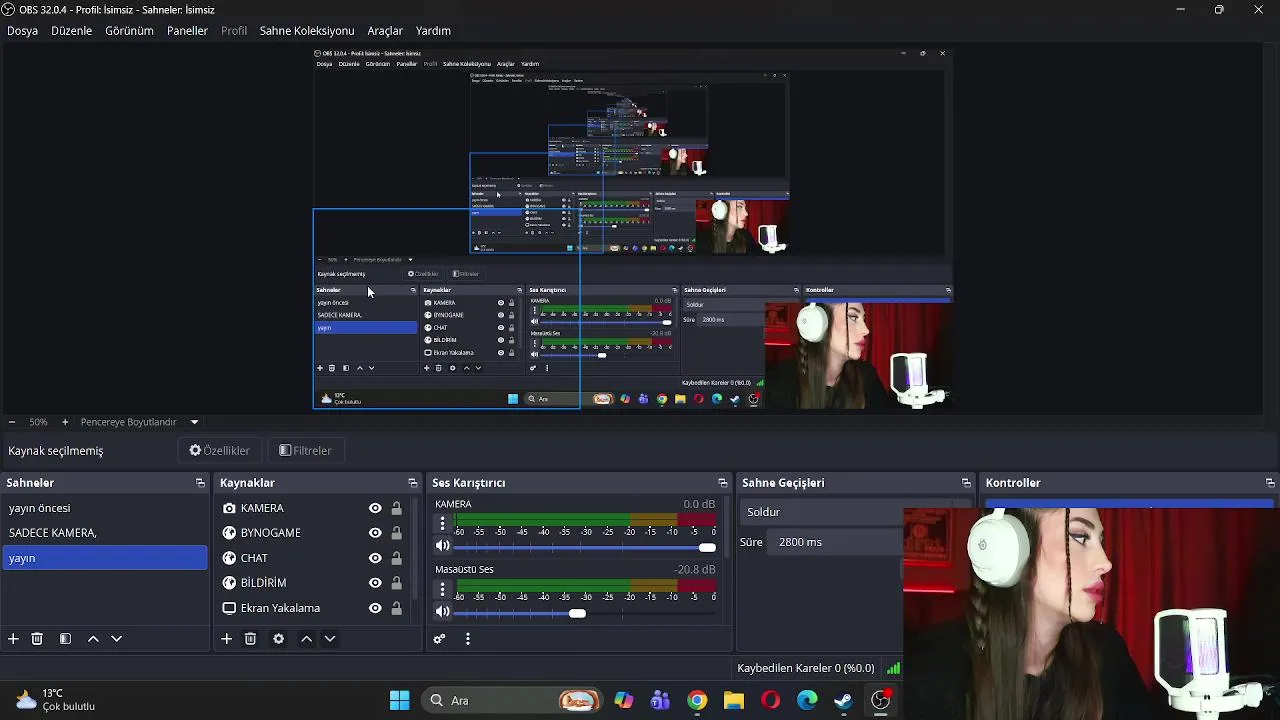Open the Sahne Koleksiyonu menu
1280x720 pixels.
tap(307, 31)
